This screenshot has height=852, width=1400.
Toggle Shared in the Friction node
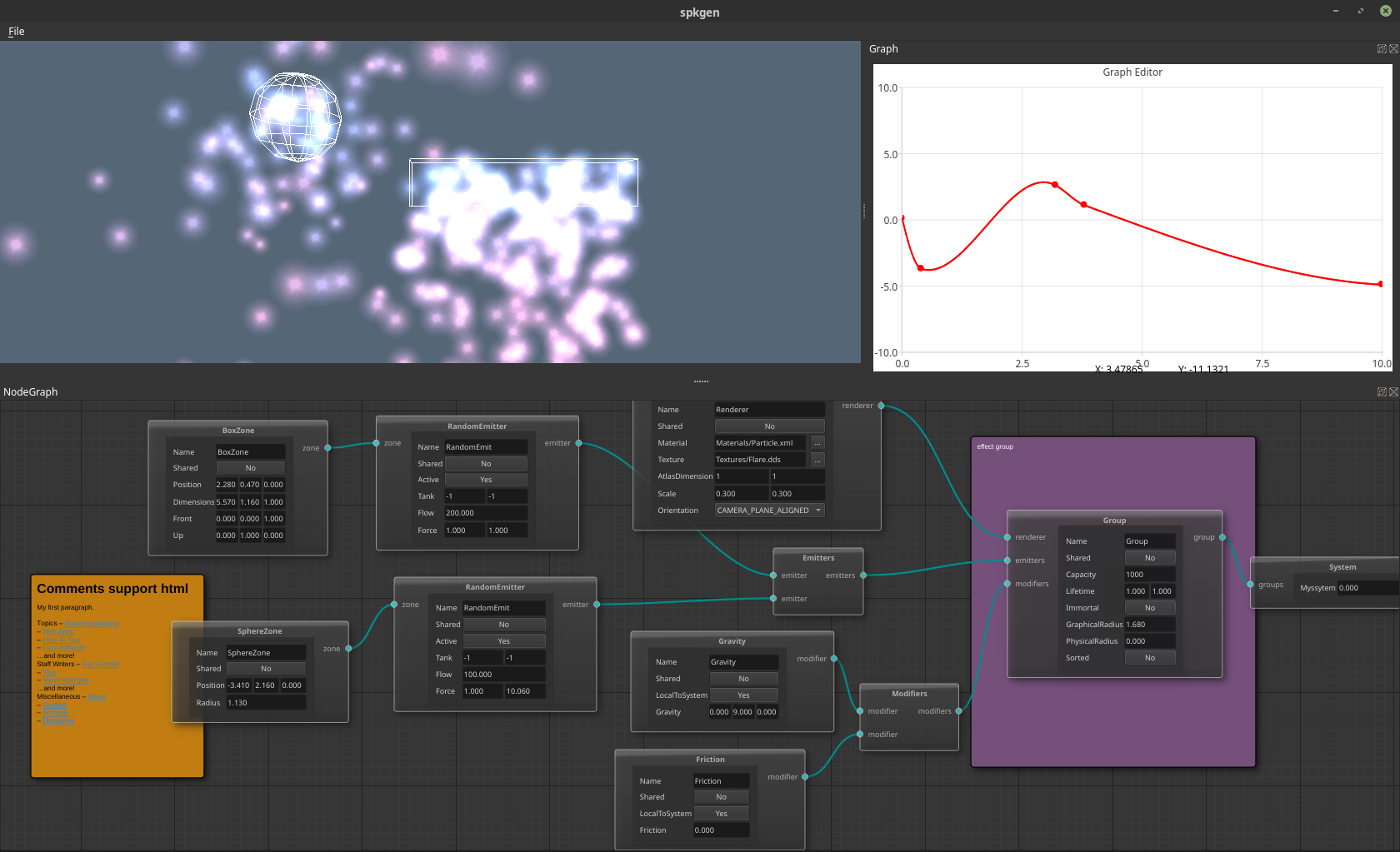(721, 797)
